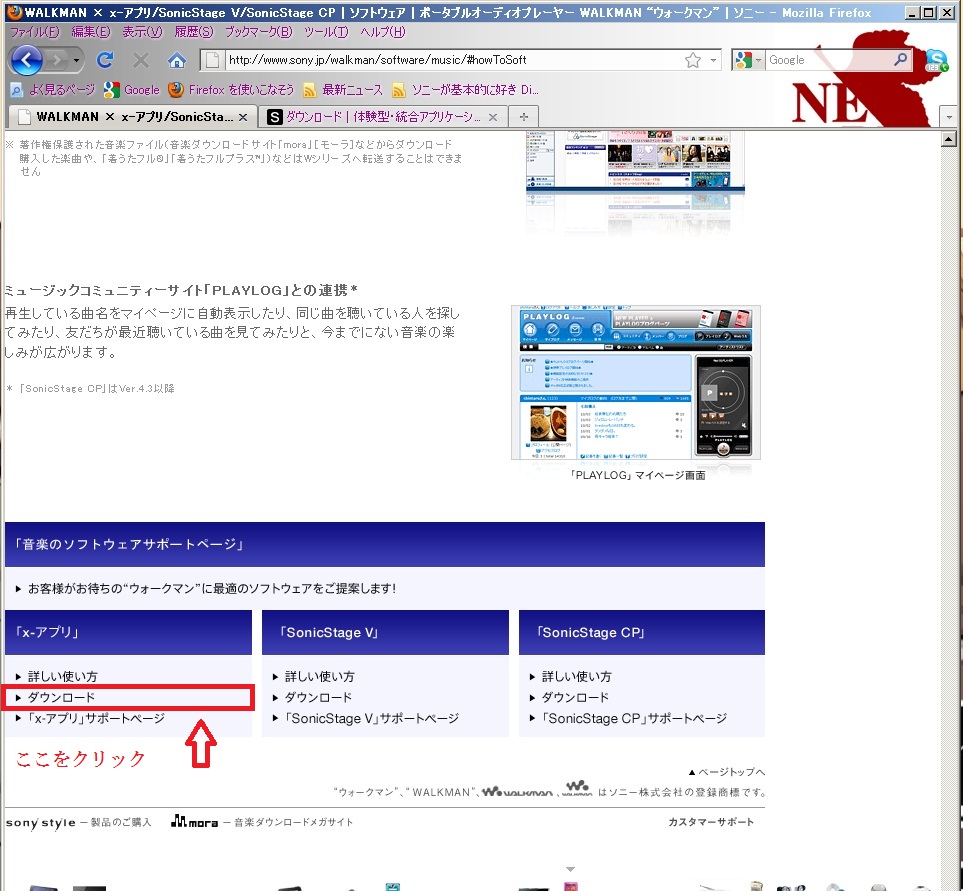963x891 pixels.
Task: Open the ファイル(F) menu
Action: (35, 32)
